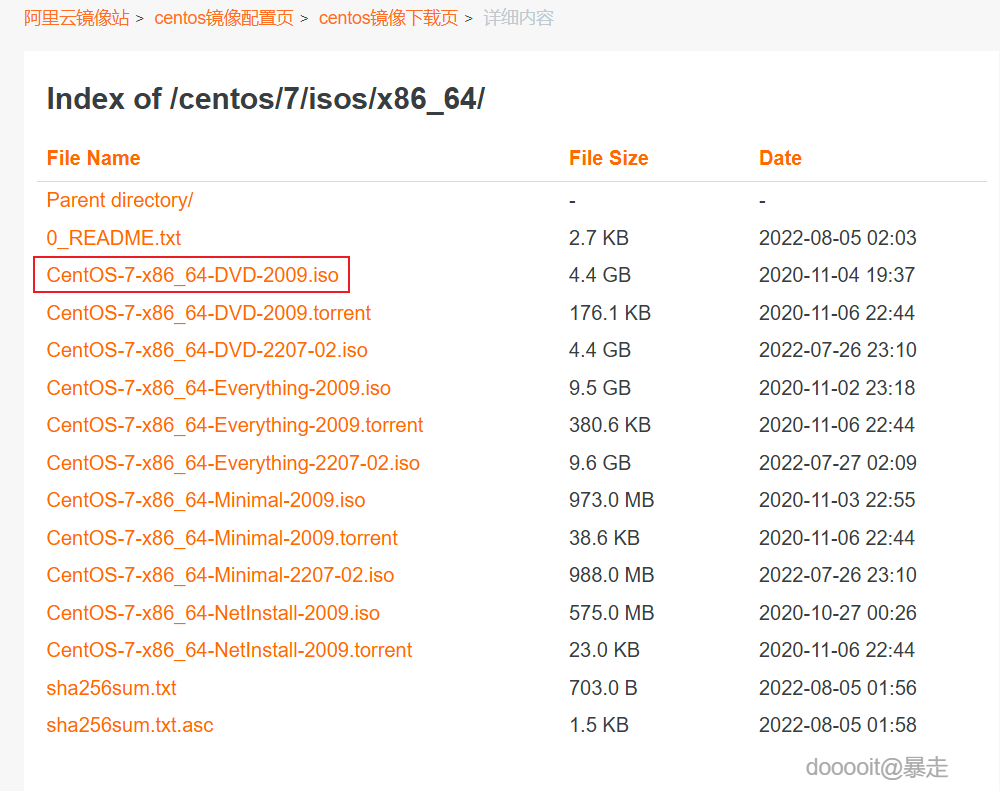
Task: Open the 0_README.txt file
Action: pyautogui.click(x=114, y=238)
